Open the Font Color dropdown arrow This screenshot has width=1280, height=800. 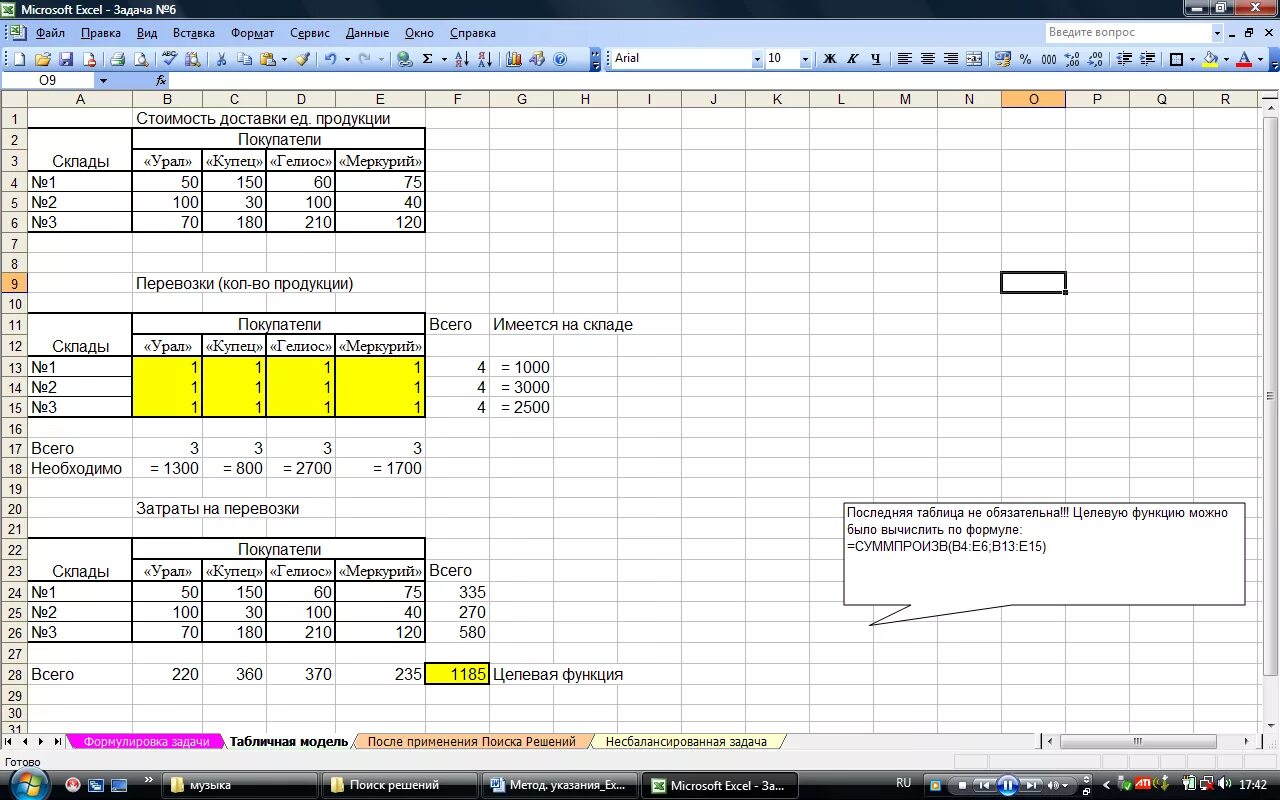(x=1260, y=59)
